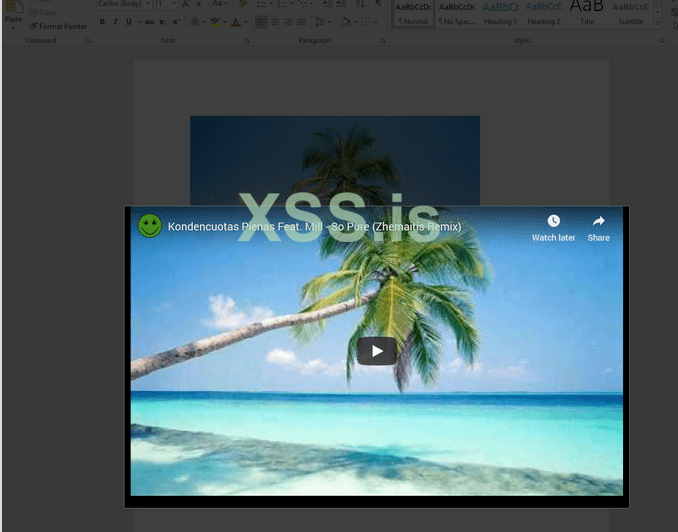Play the YouTube video
Screen dimensions: 678x532
377,351
